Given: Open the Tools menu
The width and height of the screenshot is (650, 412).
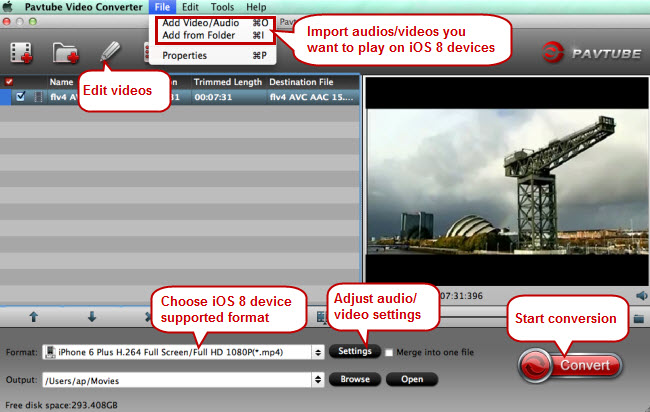Looking at the screenshot, I should tap(222, 7).
